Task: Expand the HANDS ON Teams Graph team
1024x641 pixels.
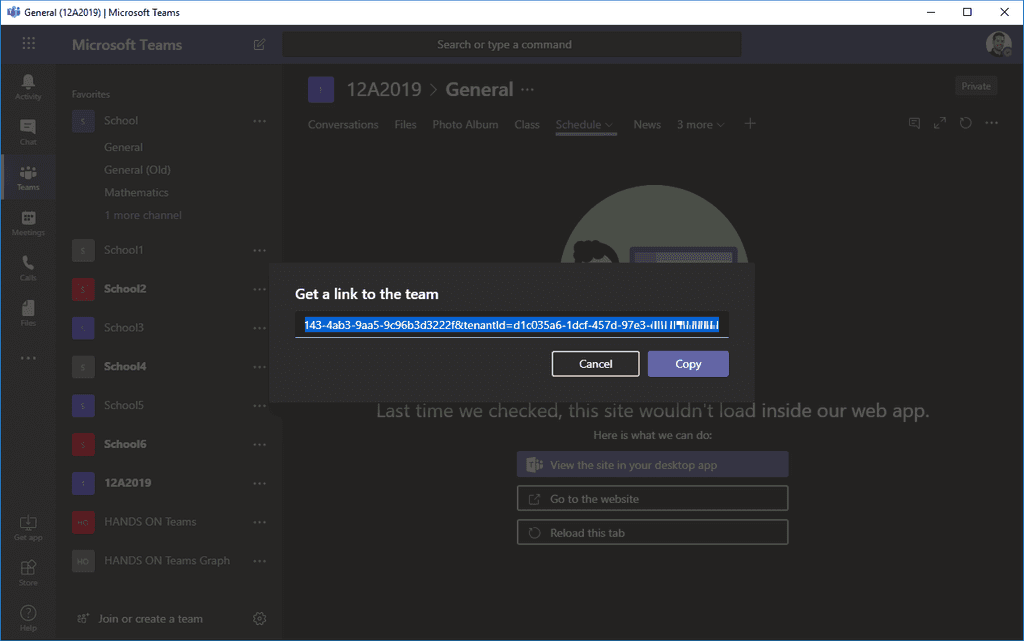Action: pyautogui.click(x=167, y=561)
